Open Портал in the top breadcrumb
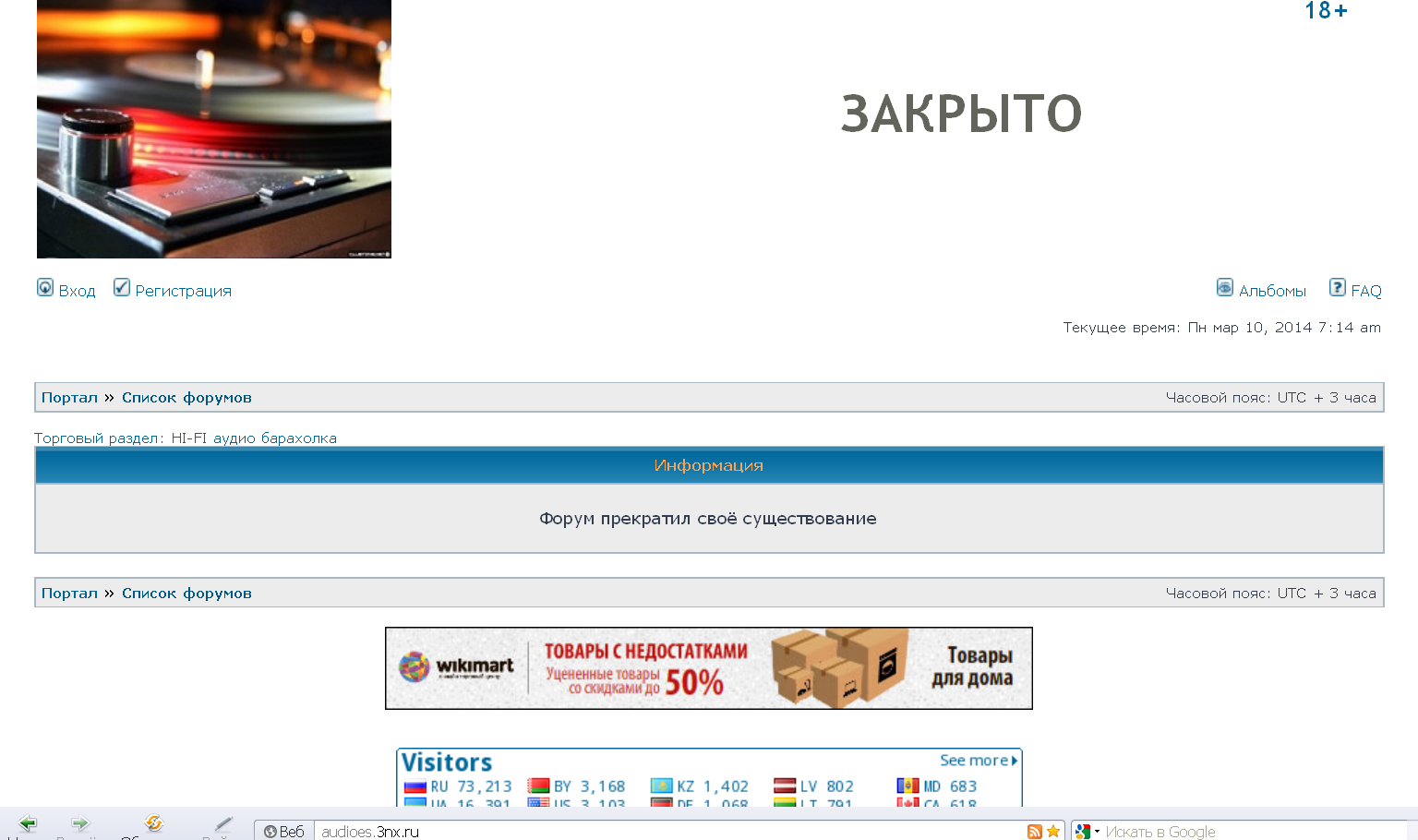The width and height of the screenshot is (1418, 840). (x=69, y=398)
